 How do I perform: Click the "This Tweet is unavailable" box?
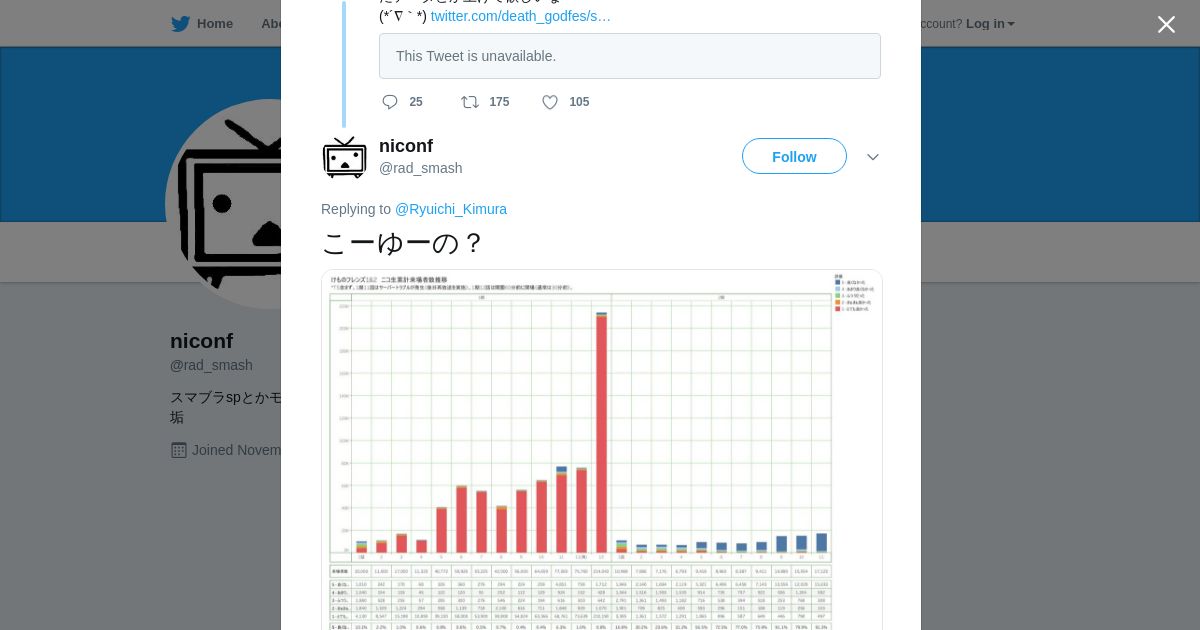pos(630,56)
